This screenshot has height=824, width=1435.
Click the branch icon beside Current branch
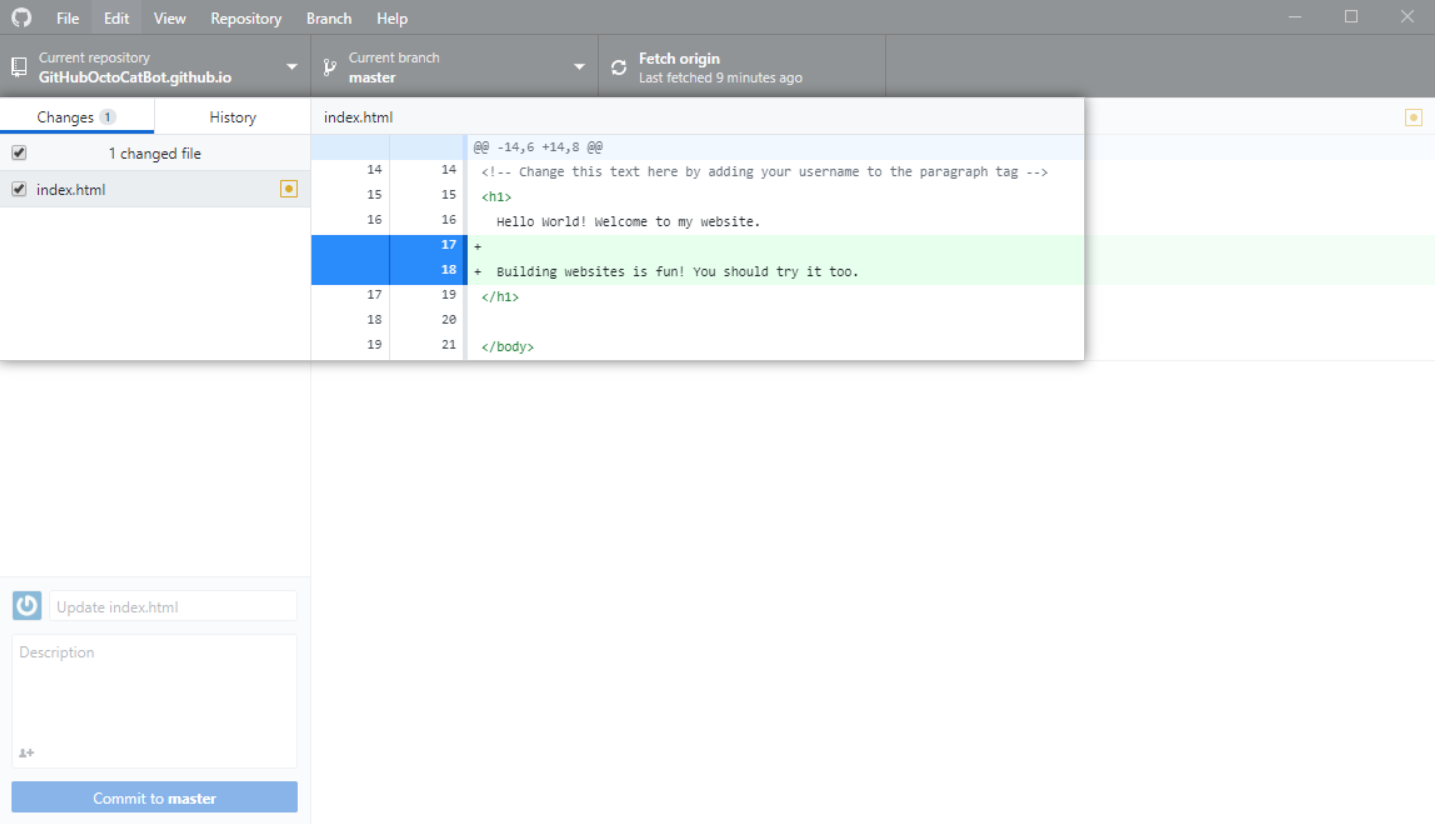click(x=330, y=68)
